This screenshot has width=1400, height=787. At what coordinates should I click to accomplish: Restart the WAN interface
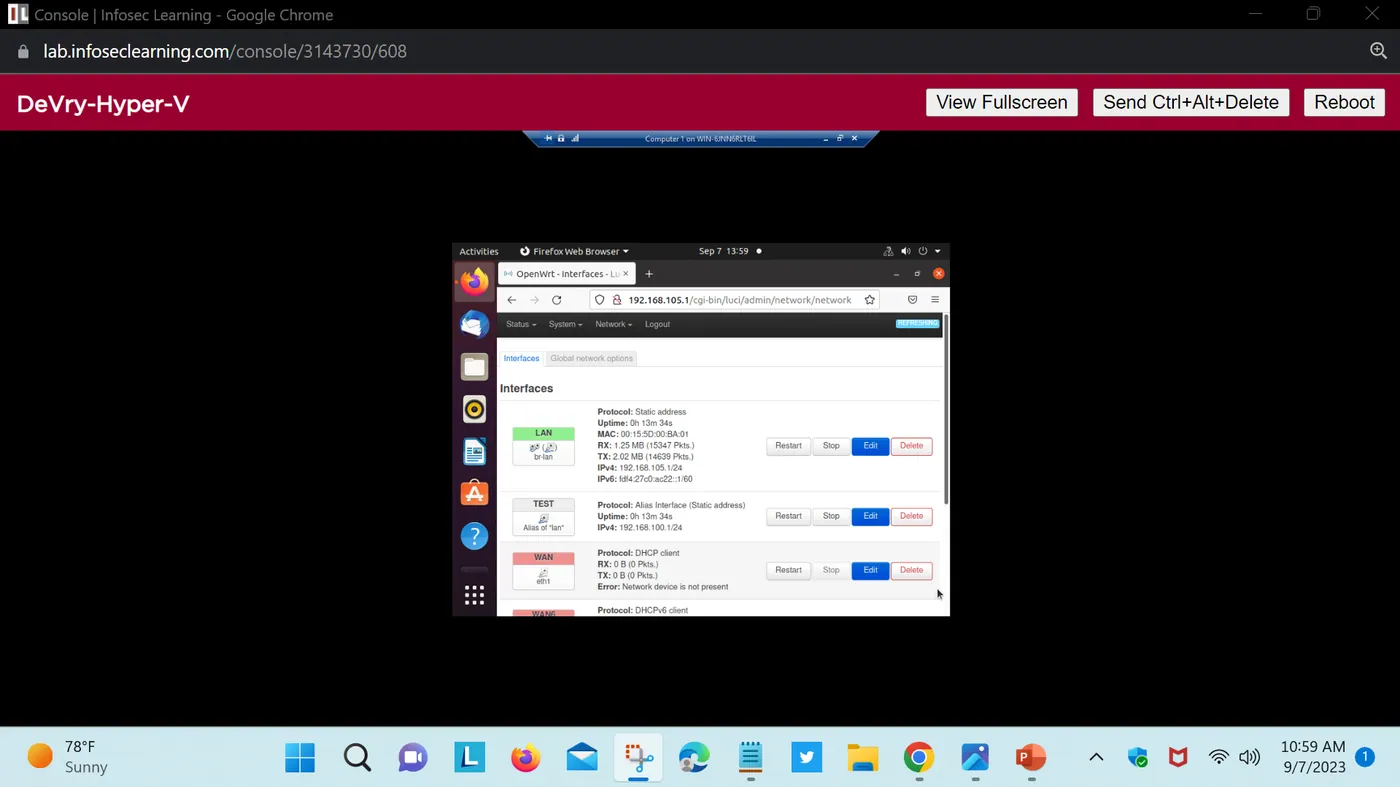(788, 570)
